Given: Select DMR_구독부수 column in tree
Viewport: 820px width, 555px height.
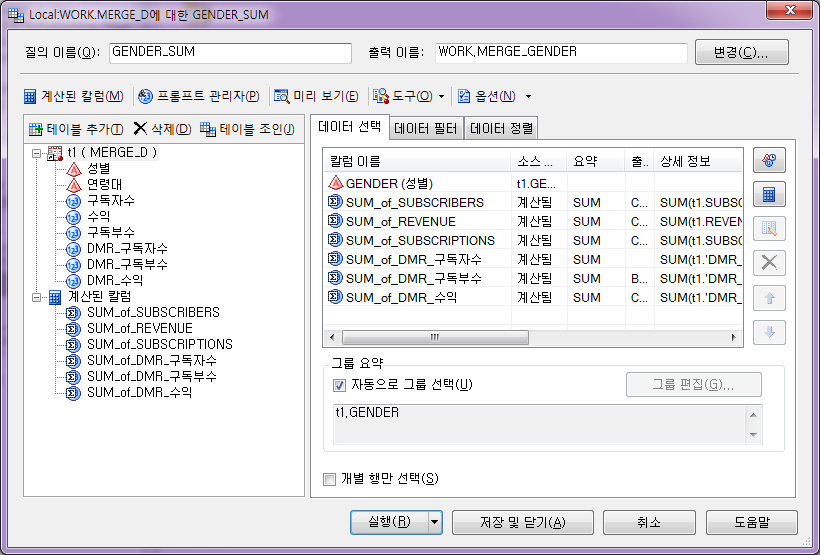Looking at the screenshot, I should (127, 264).
